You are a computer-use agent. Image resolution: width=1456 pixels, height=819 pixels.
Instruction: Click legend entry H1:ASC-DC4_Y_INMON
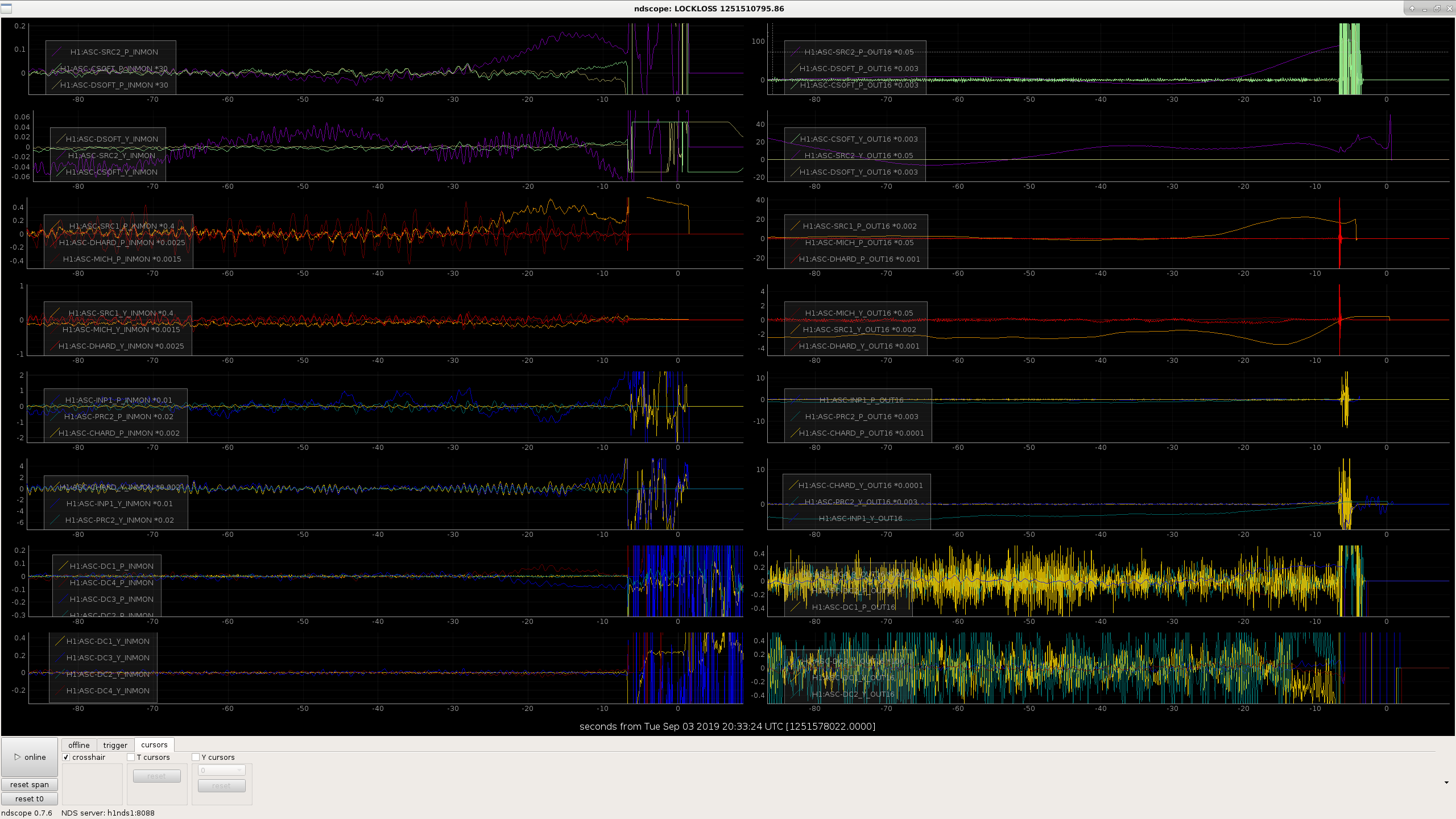click(108, 690)
